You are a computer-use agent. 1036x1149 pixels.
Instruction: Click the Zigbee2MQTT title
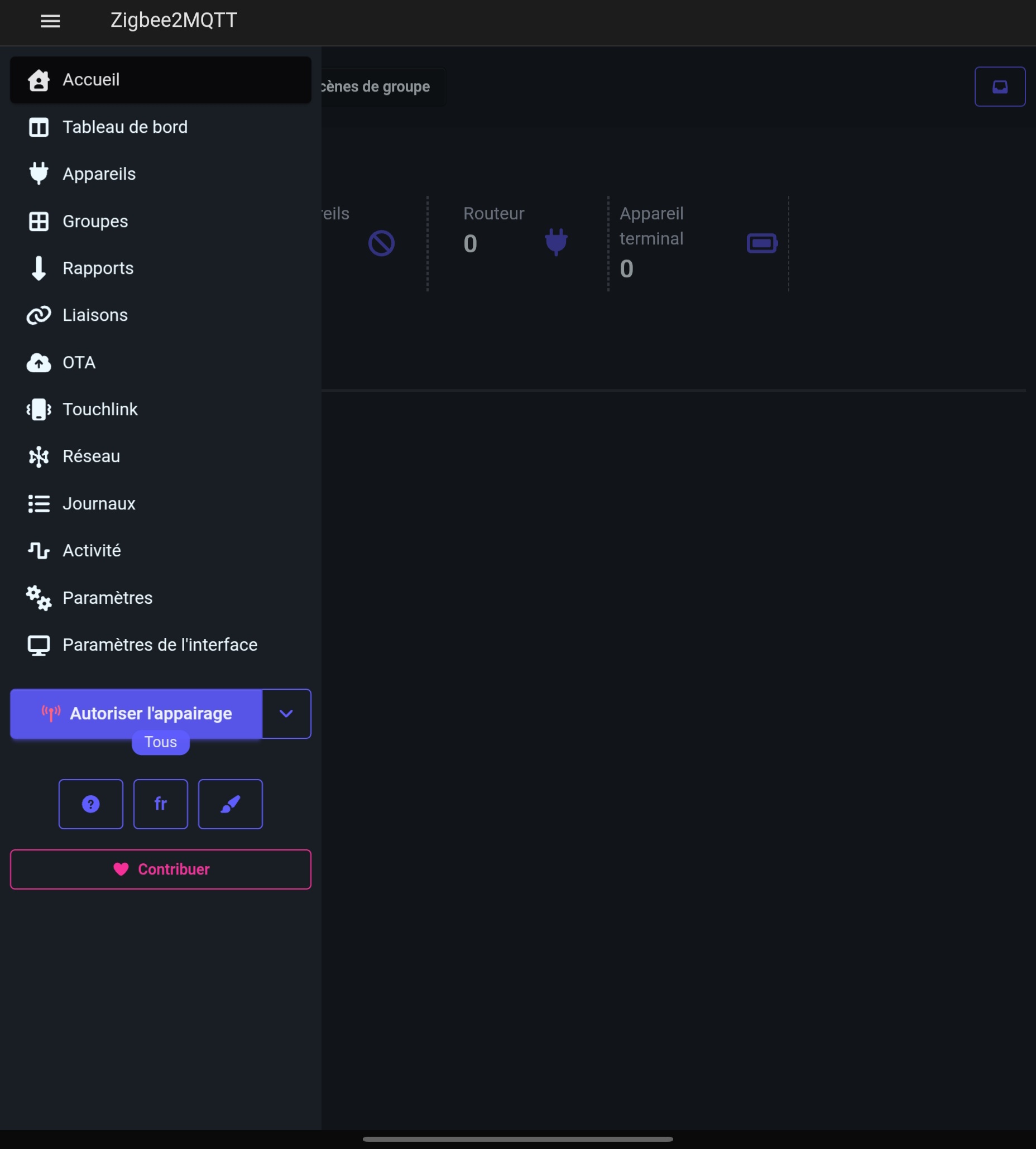[x=174, y=21]
